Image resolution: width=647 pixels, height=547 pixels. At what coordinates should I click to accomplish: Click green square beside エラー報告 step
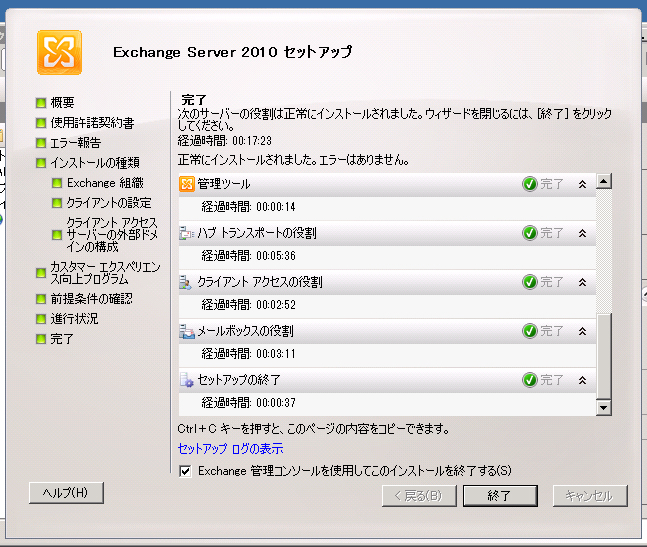[x=40, y=143]
